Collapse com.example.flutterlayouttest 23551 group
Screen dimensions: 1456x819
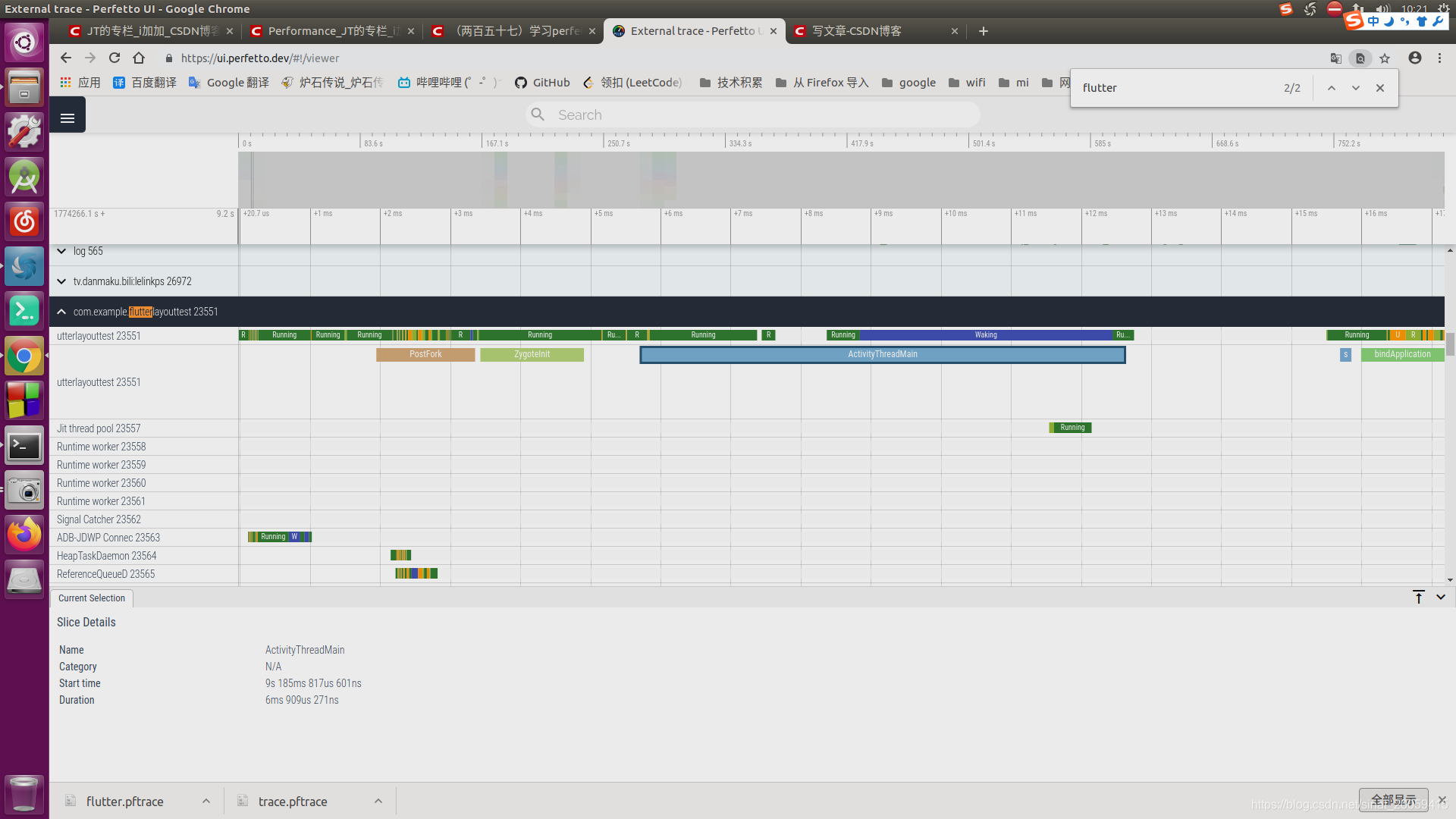coord(61,312)
